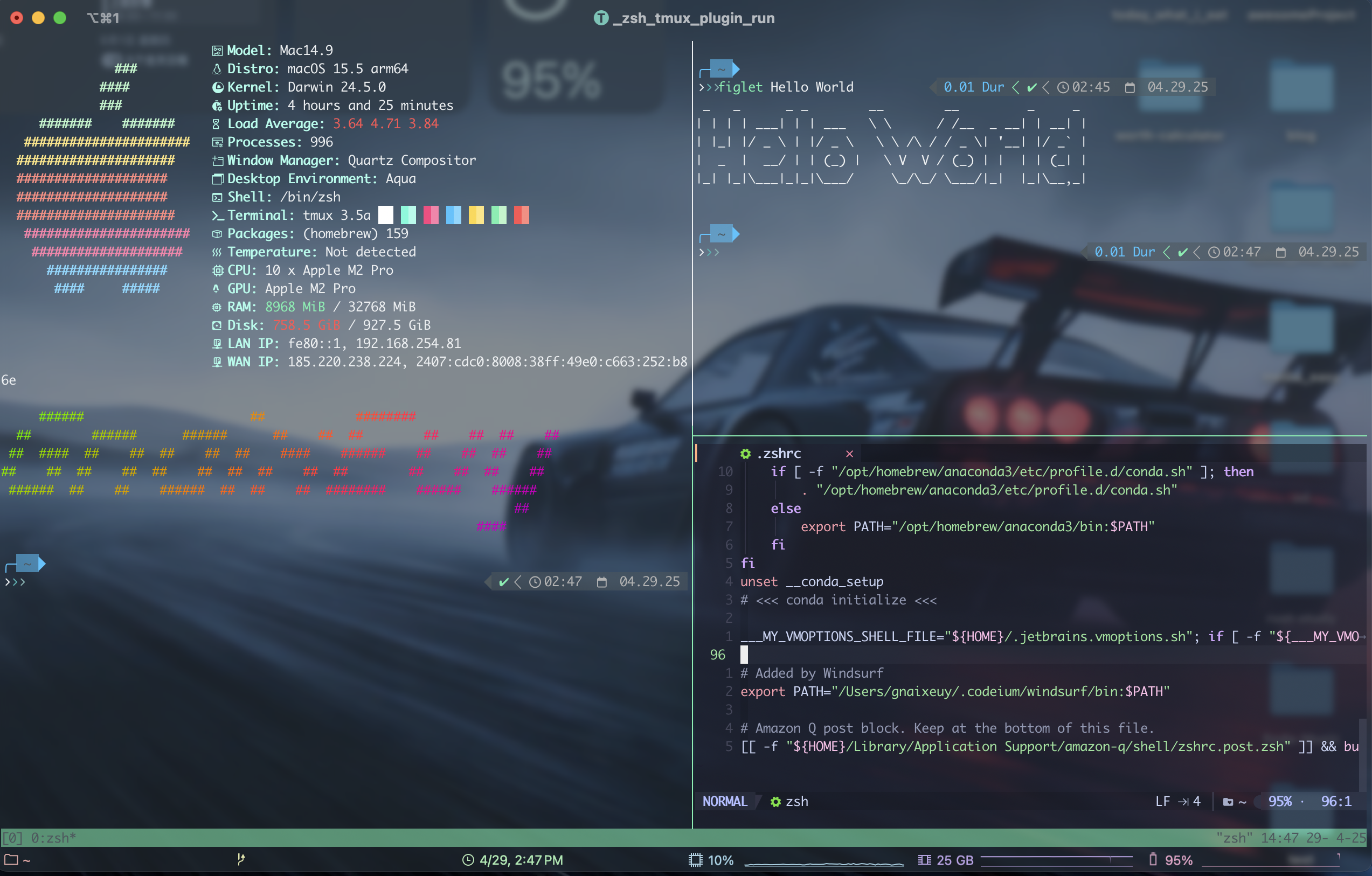1372x876 pixels.
Task: Click the 96:1 cursor position indicator
Action: 1335,802
